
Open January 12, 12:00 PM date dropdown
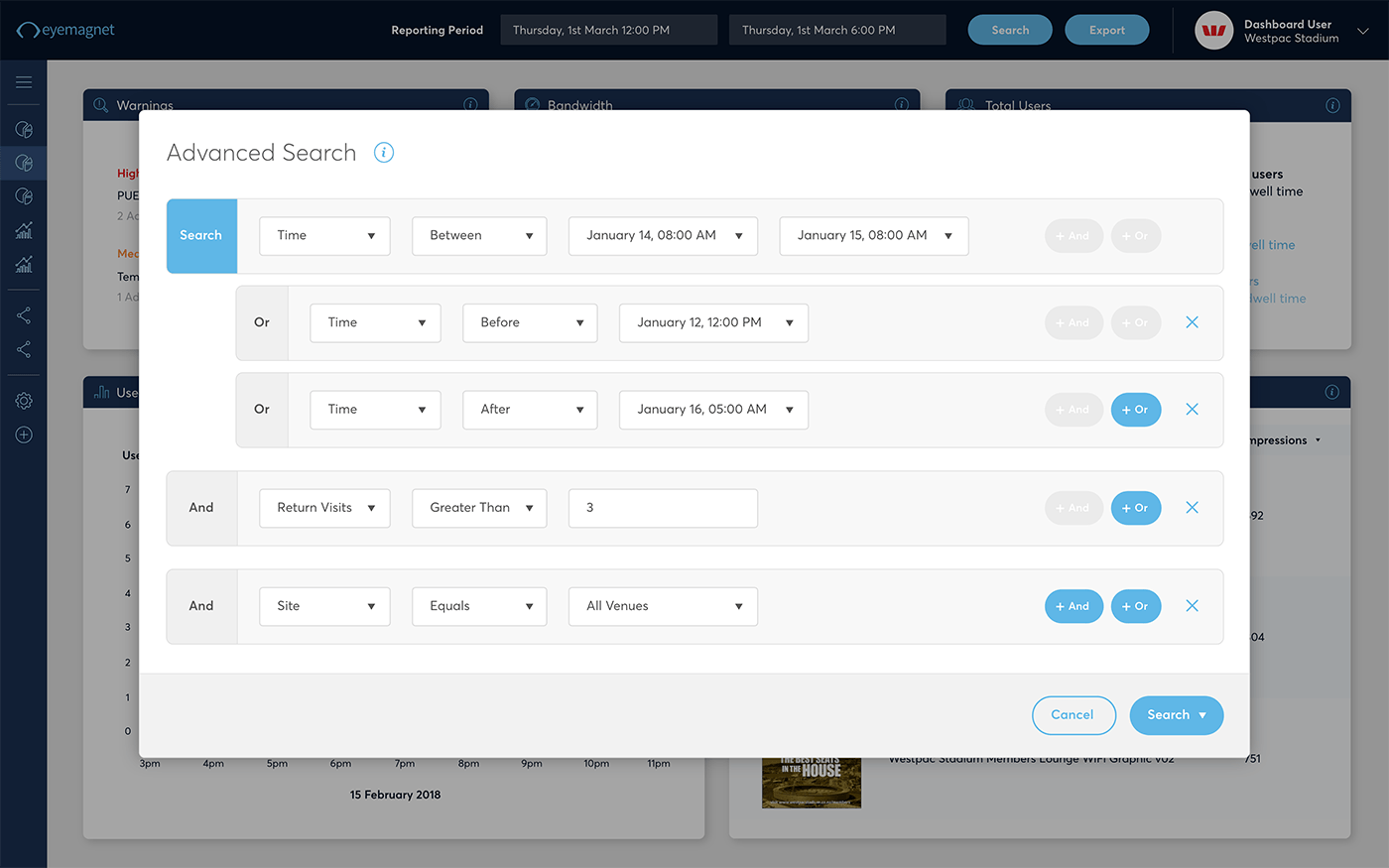coord(713,322)
